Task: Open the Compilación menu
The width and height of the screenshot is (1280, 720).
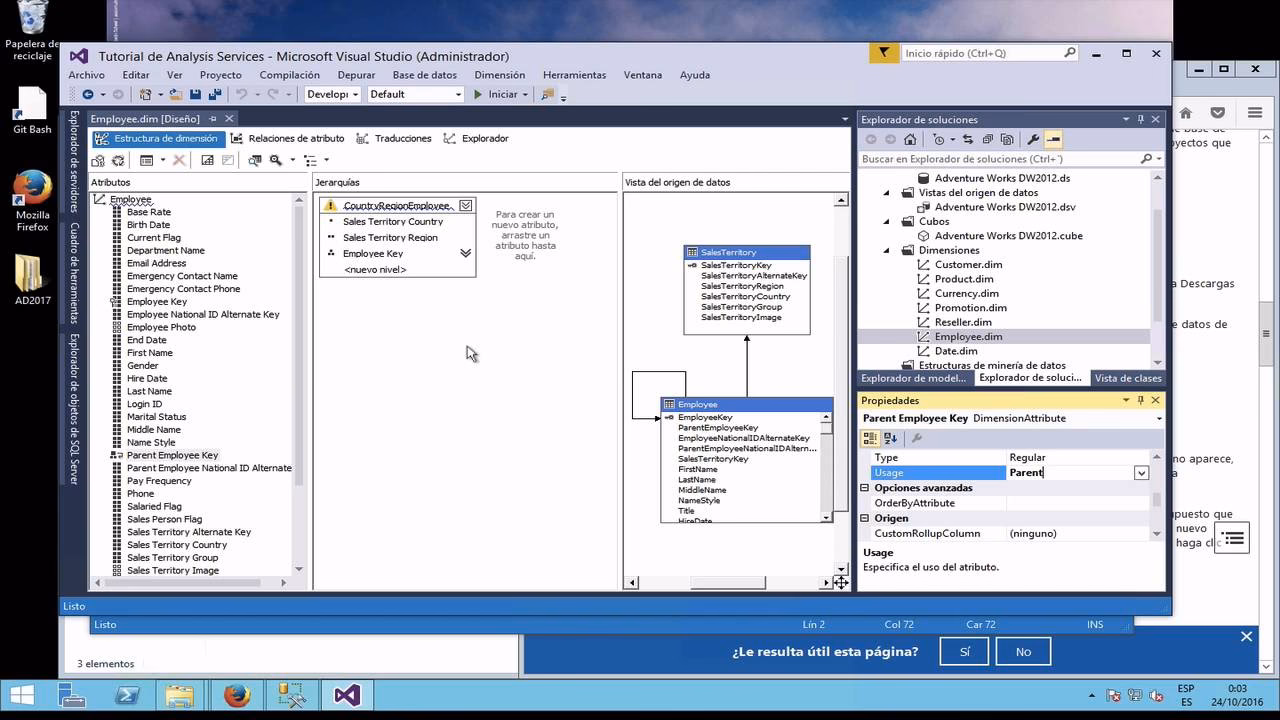Action: tap(290, 75)
